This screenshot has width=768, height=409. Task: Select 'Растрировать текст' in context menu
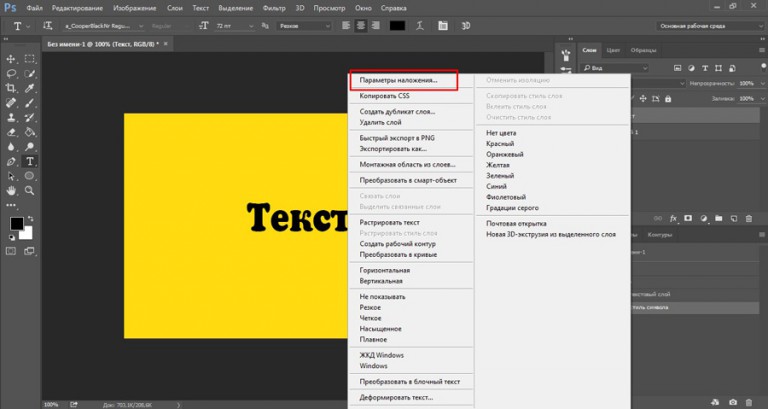(x=390, y=221)
